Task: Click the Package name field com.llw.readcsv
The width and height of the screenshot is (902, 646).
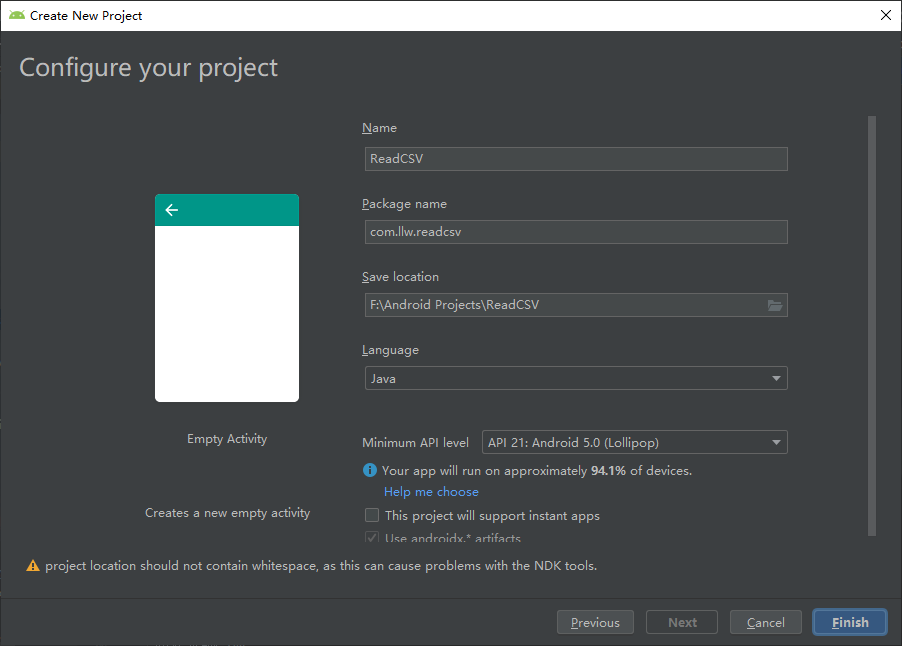Action: [x=576, y=232]
